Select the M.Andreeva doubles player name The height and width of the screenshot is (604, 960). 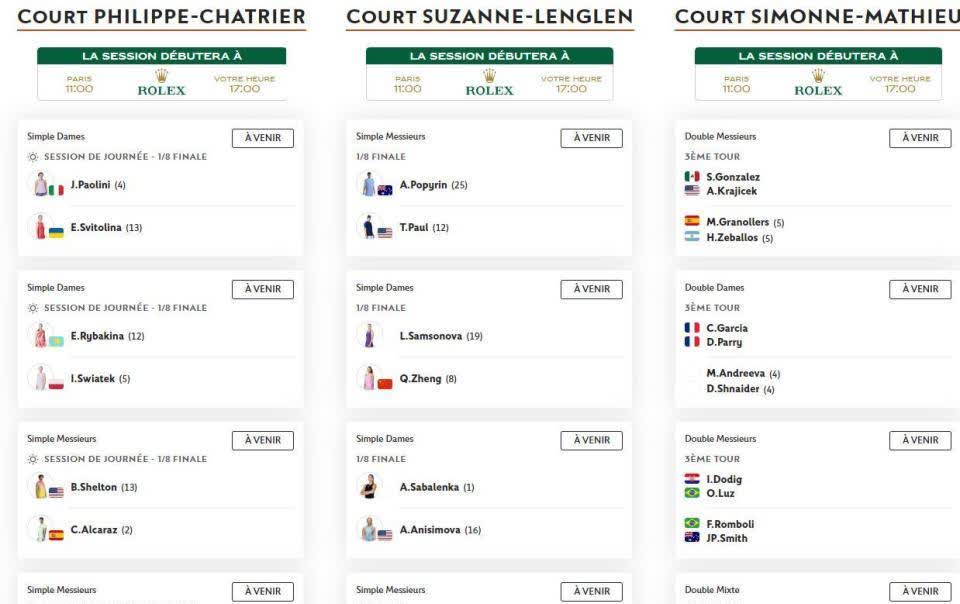(735, 373)
